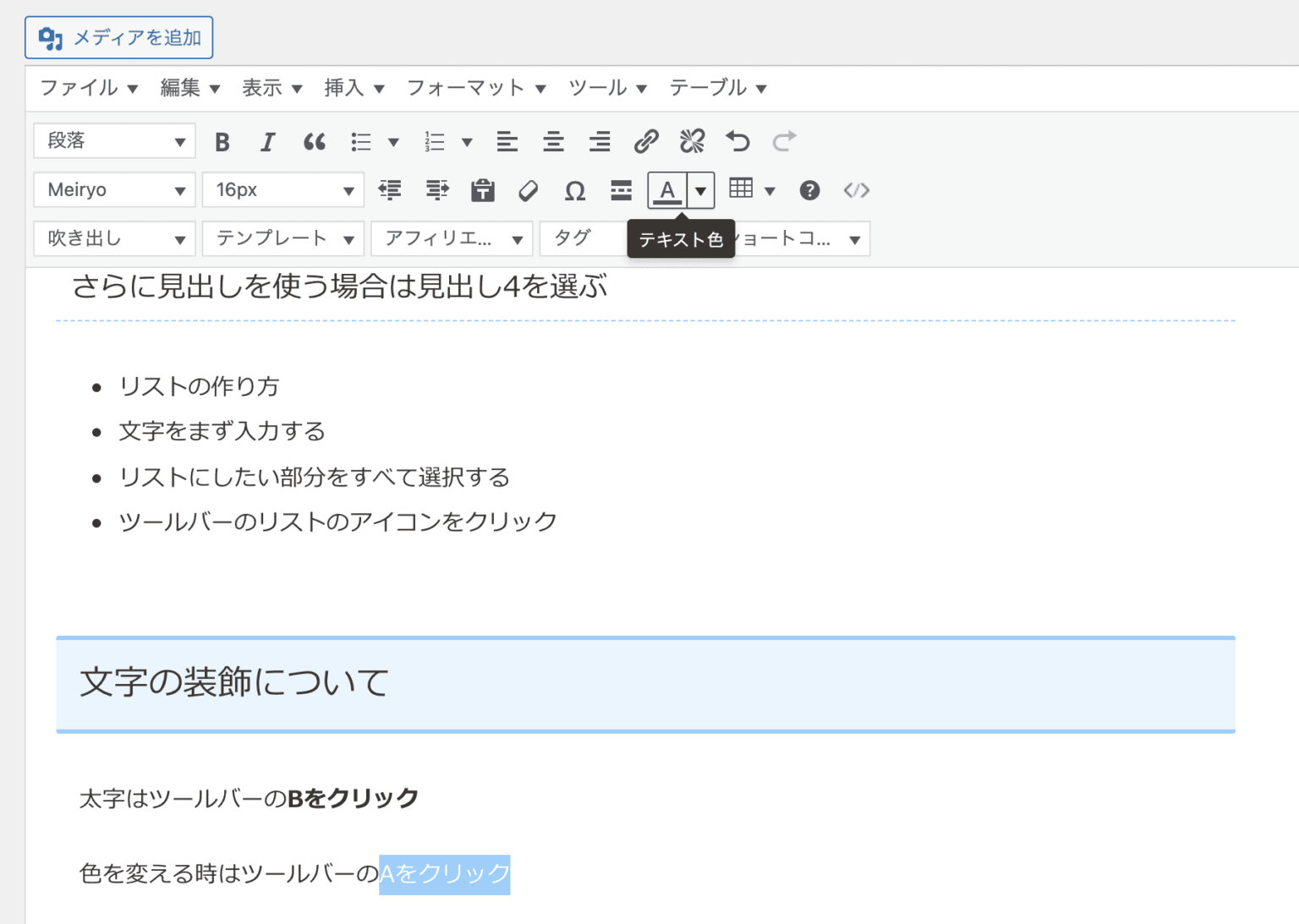
Task: Open the help dialog
Action: [809, 190]
